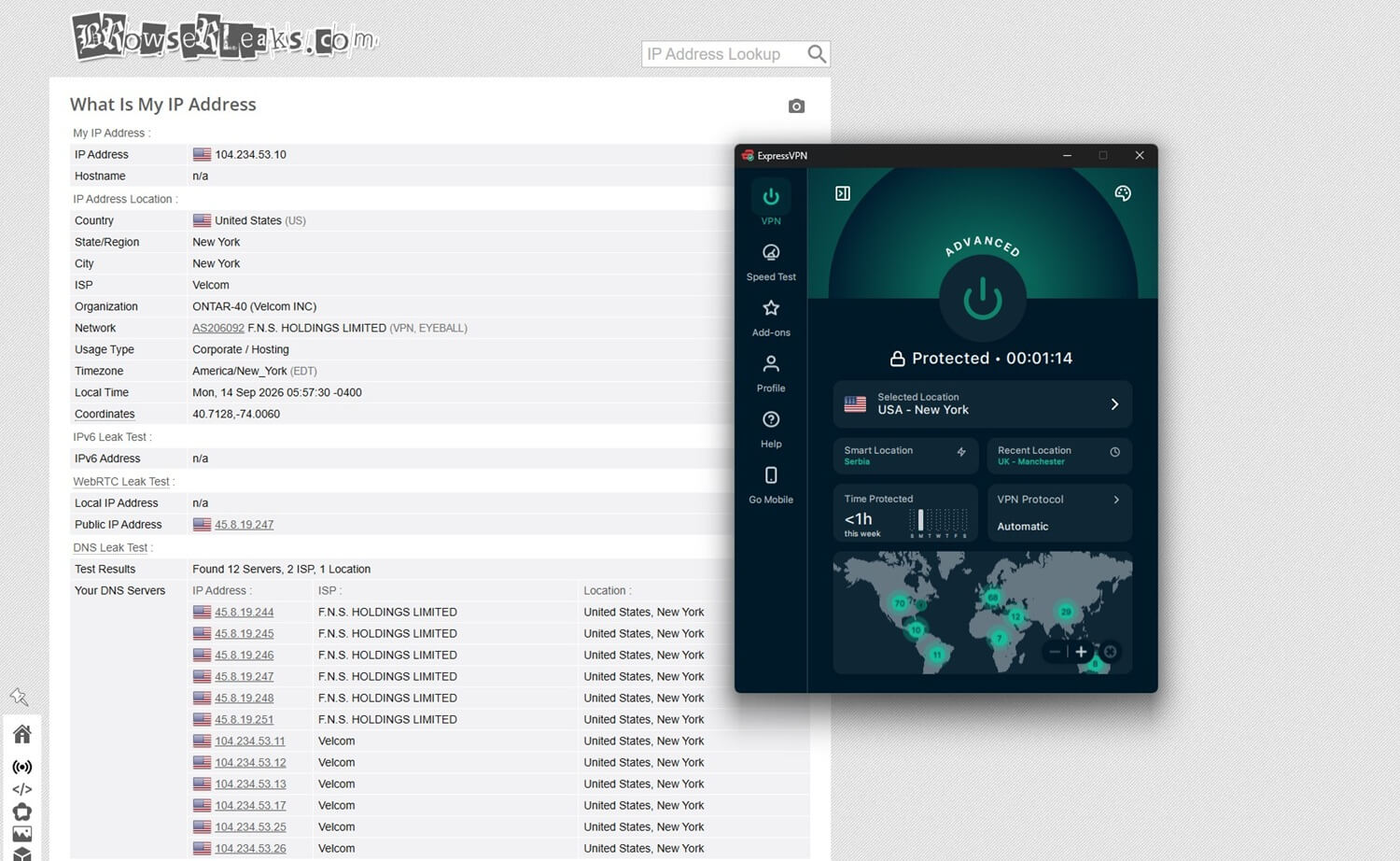
Task: Click the 12 server cluster on the map
Action: [x=1015, y=616]
